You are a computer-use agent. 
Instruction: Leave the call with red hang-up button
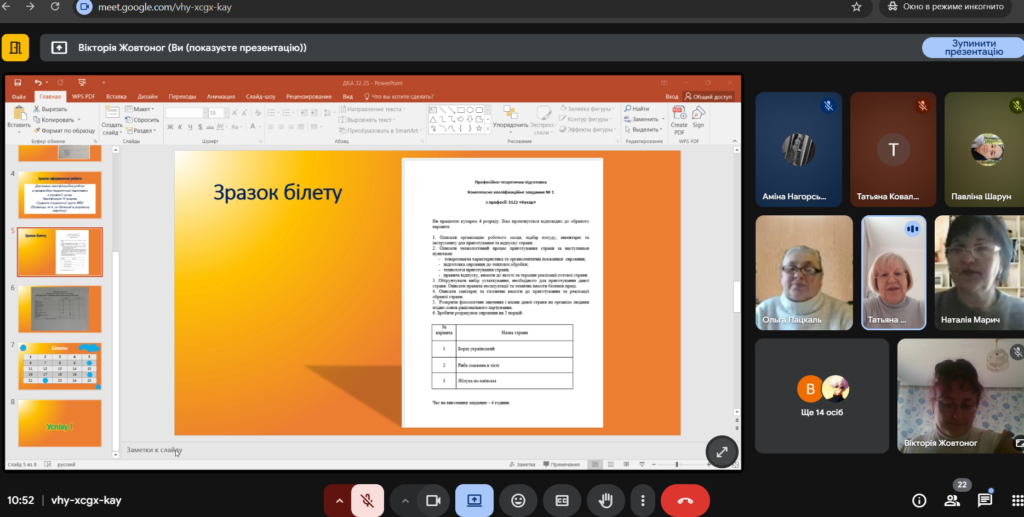[685, 500]
